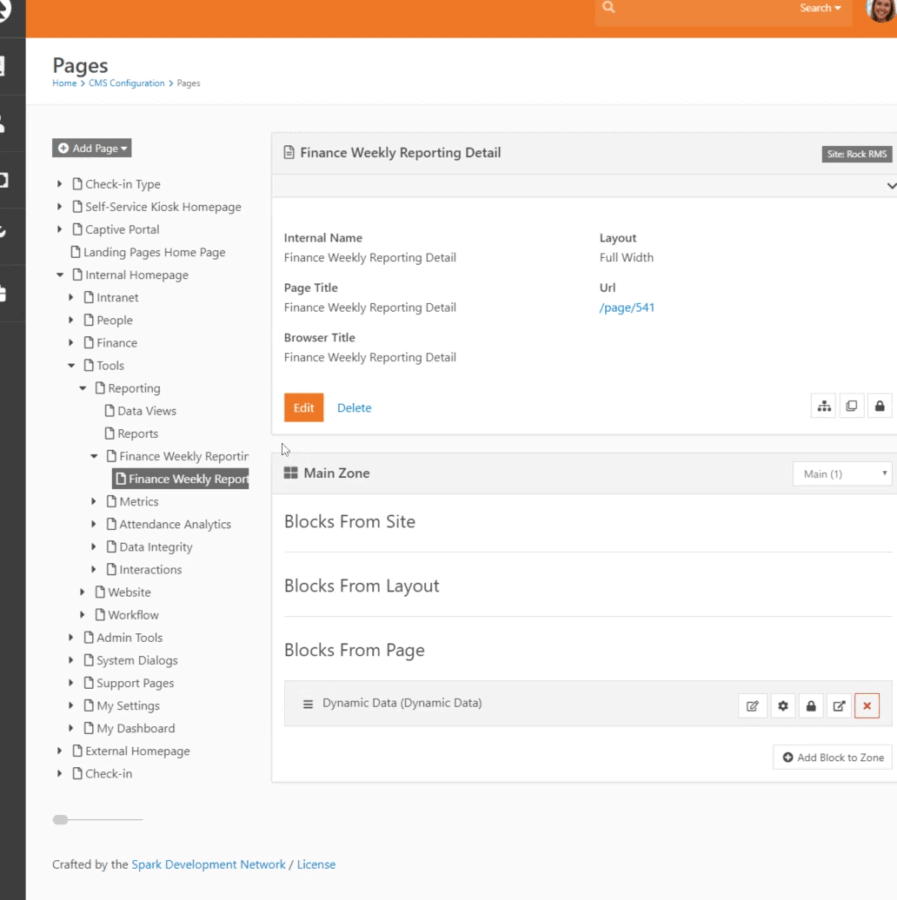
Task: Expand the Metrics tree node
Action: coord(94,502)
